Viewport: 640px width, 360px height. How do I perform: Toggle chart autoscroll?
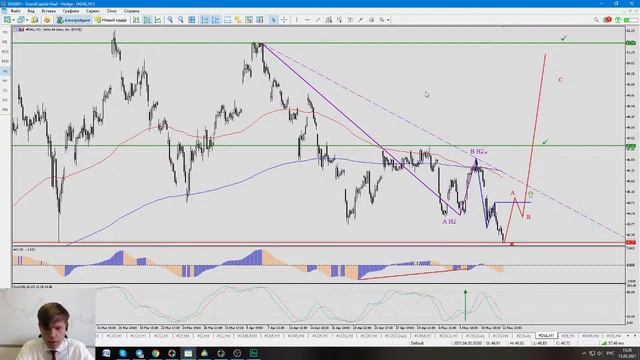[x=205, y=20]
